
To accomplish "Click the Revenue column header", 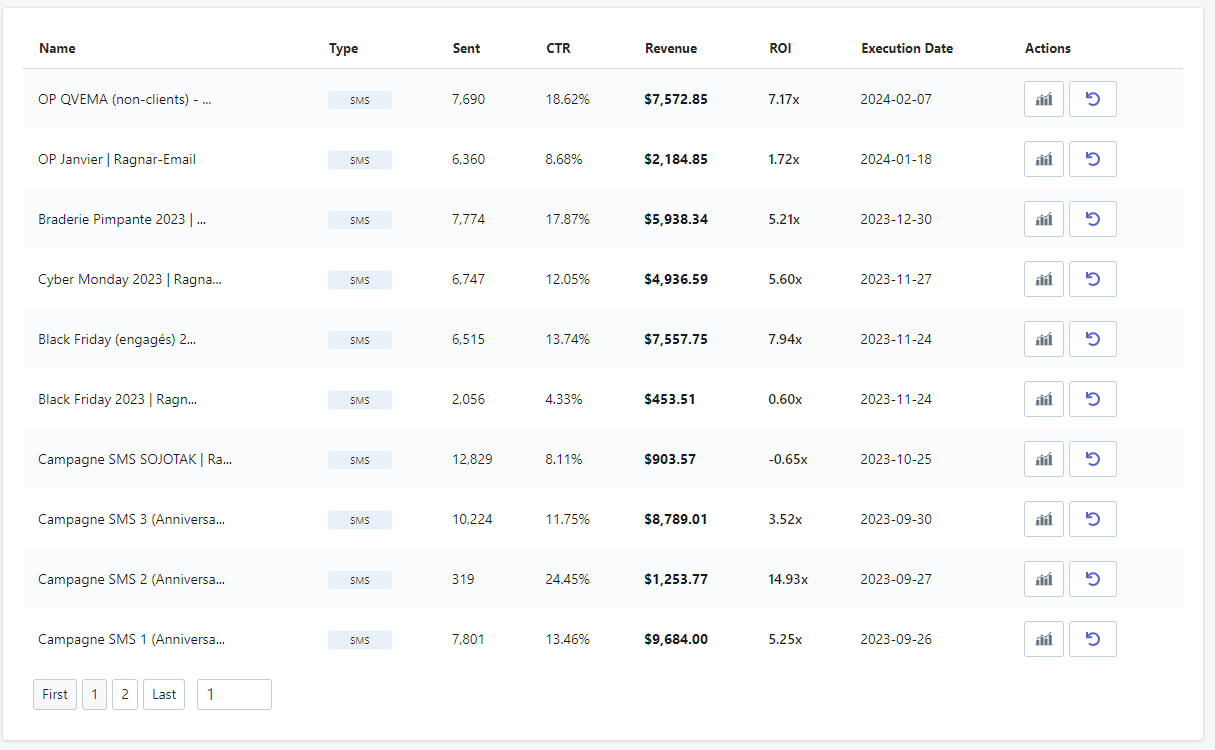I will (671, 48).
